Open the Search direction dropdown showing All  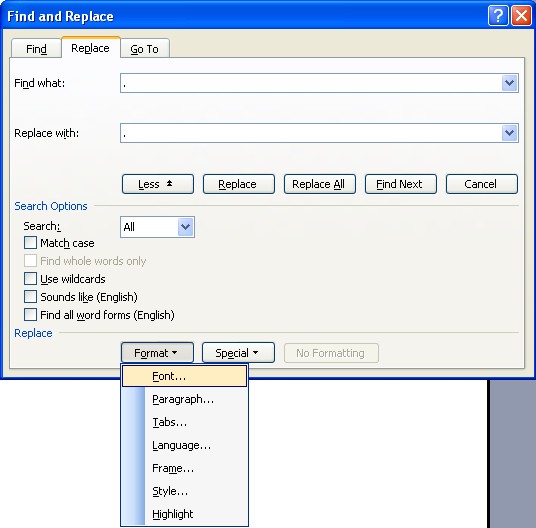pyautogui.click(x=157, y=227)
